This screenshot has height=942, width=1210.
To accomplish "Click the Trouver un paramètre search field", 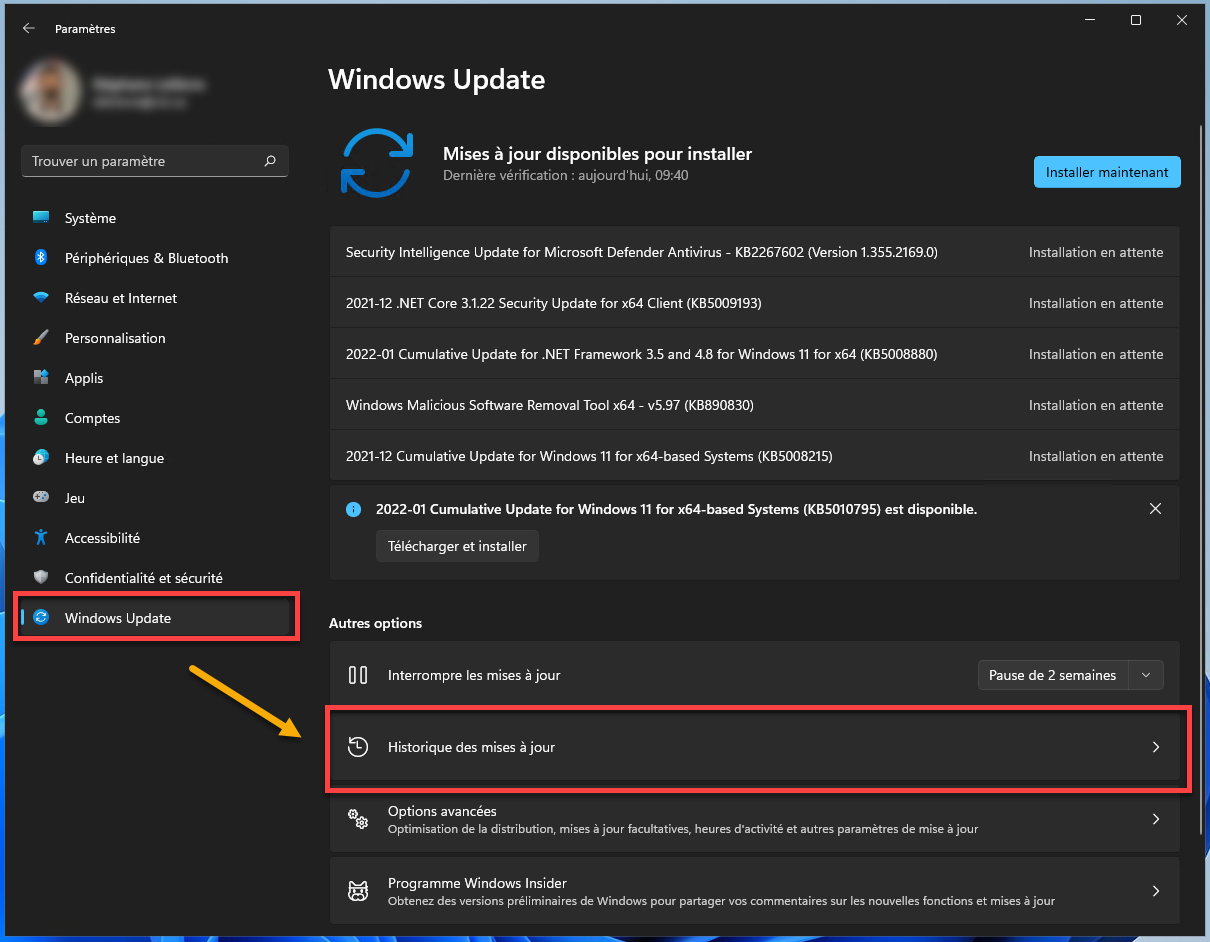I will tap(155, 161).
